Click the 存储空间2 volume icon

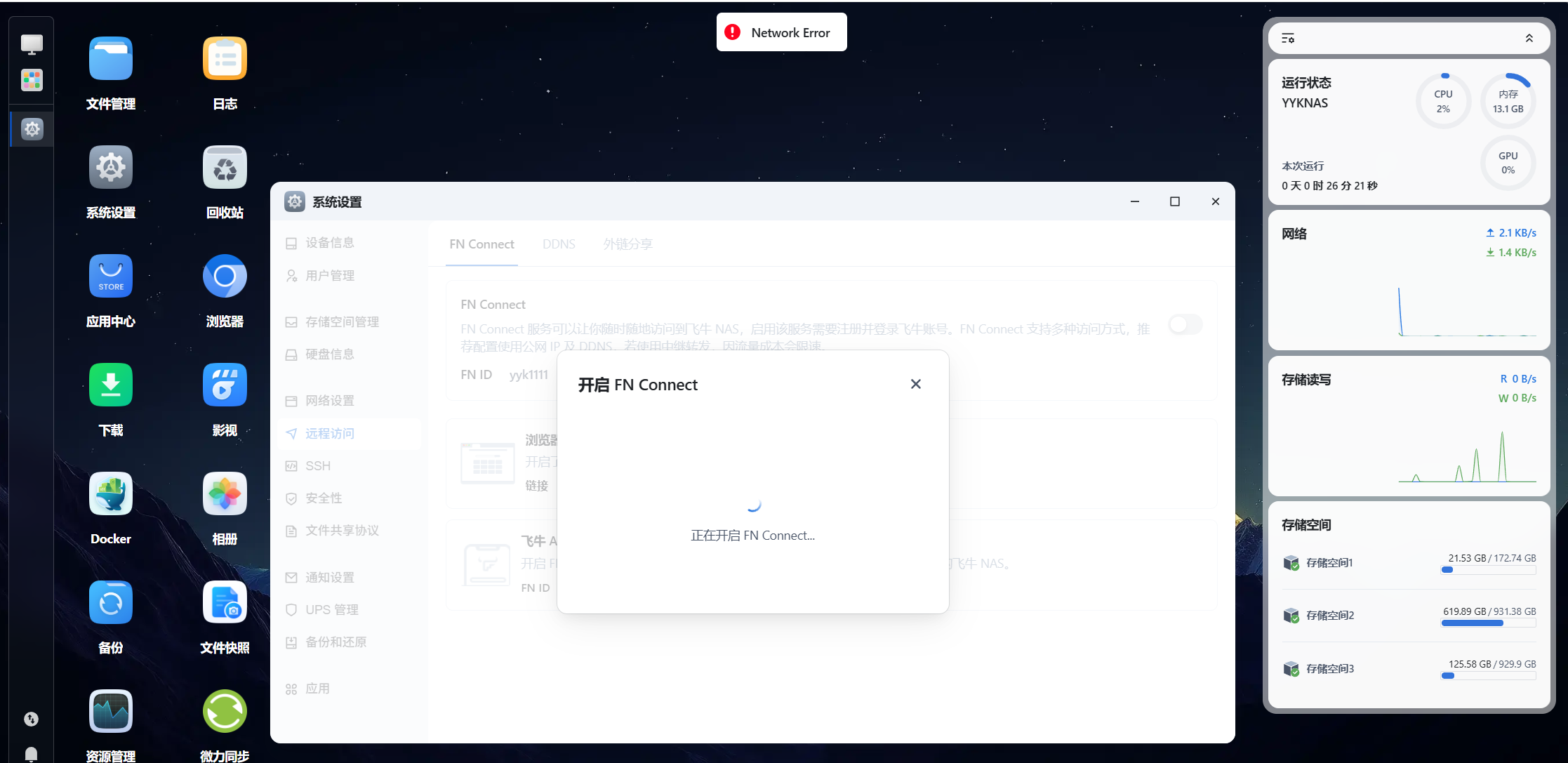point(1291,616)
